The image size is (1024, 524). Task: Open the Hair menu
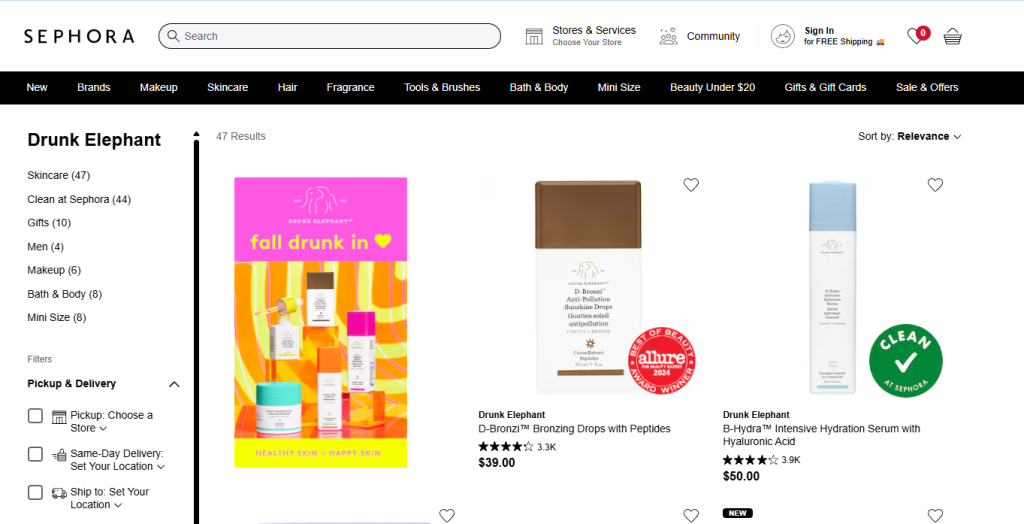[287, 87]
